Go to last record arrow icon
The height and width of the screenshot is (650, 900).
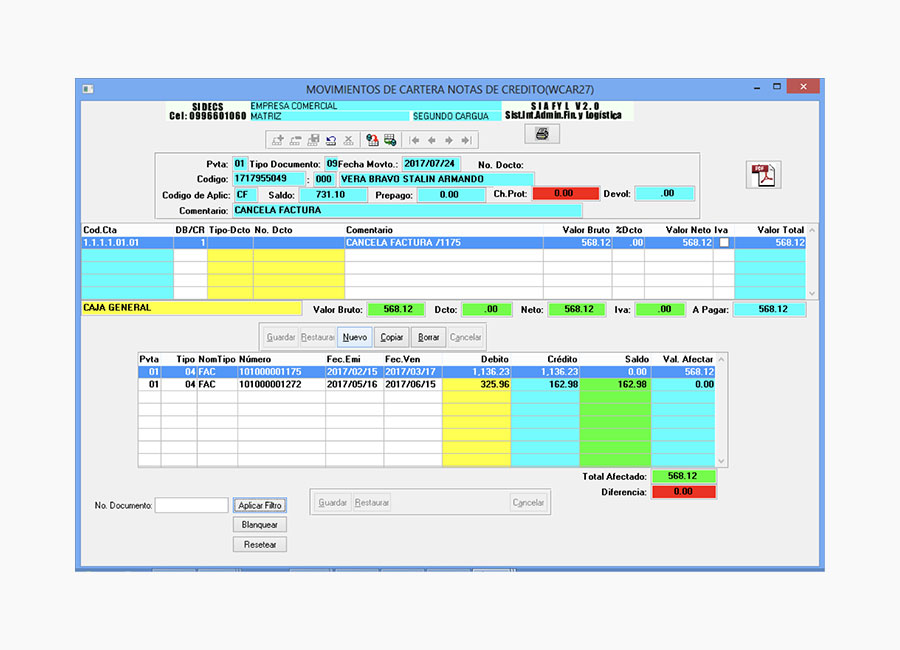pyautogui.click(x=466, y=140)
